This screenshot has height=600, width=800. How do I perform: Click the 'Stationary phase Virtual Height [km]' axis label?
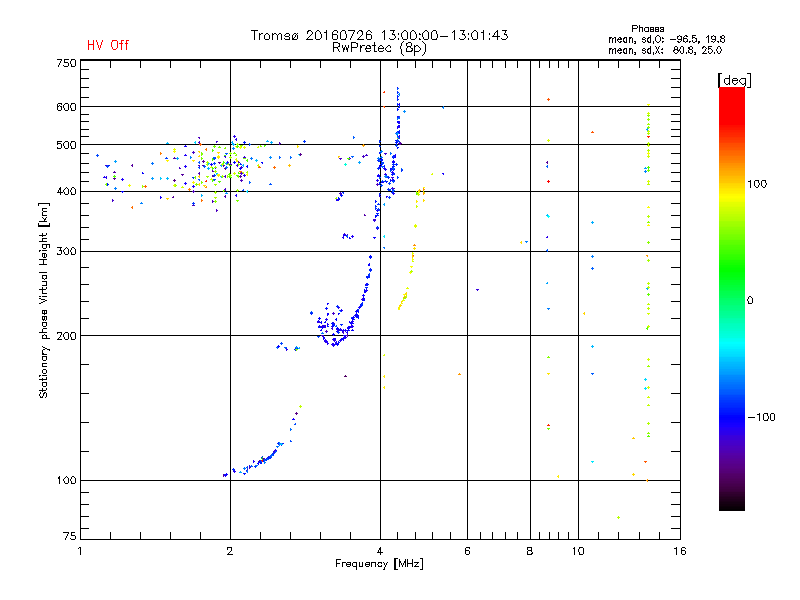tap(44, 300)
